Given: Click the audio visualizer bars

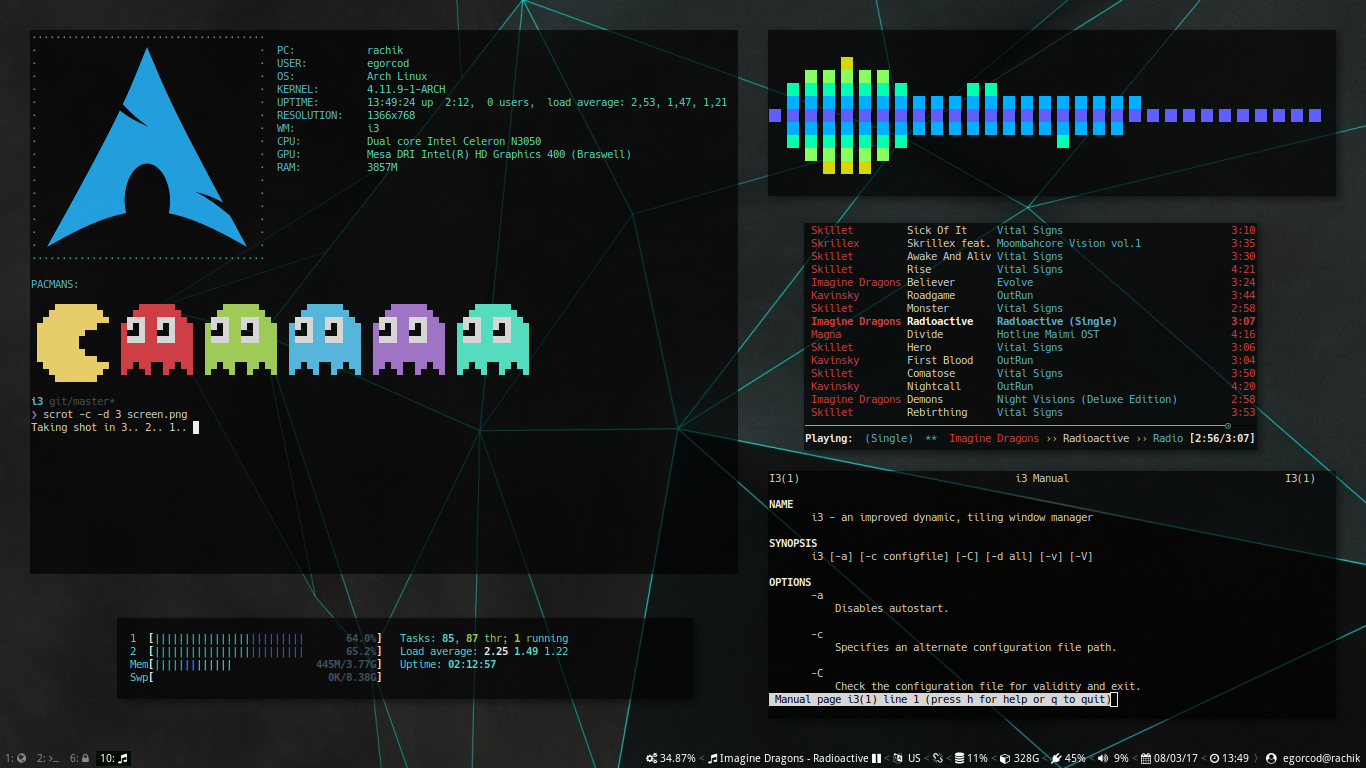Looking at the screenshot, I should point(1045,115).
